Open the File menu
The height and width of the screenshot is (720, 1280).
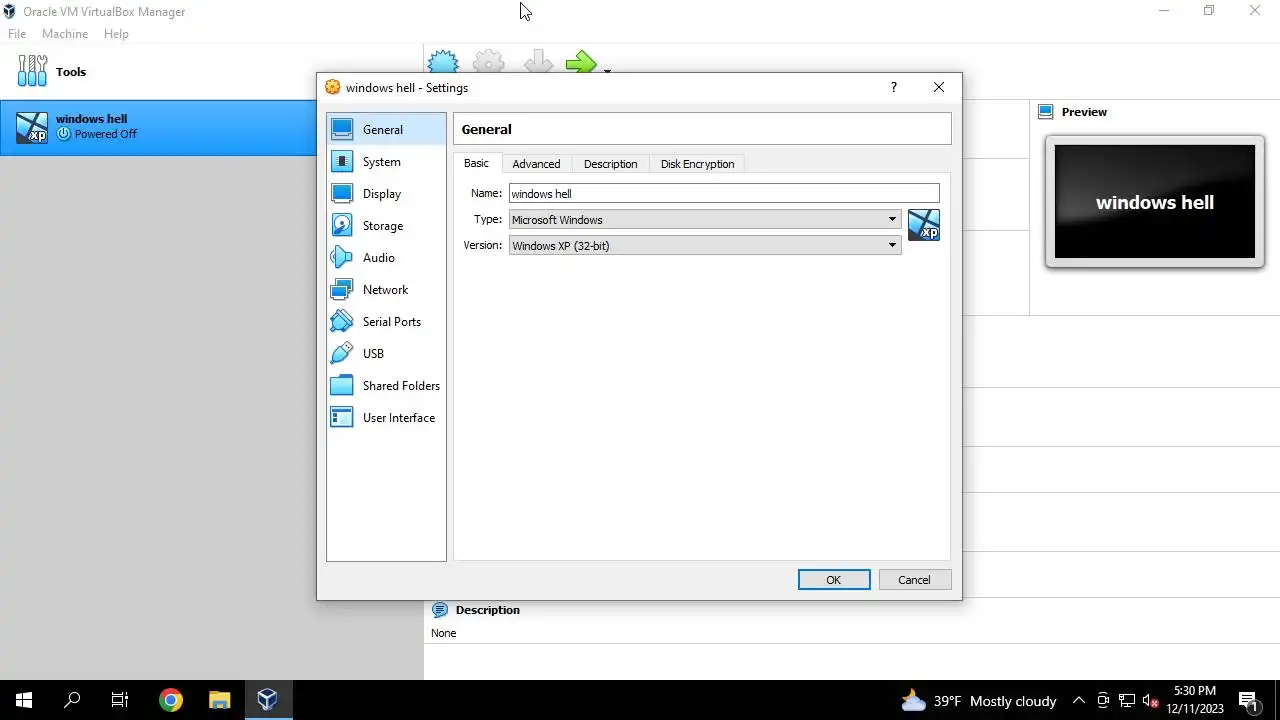(x=17, y=33)
